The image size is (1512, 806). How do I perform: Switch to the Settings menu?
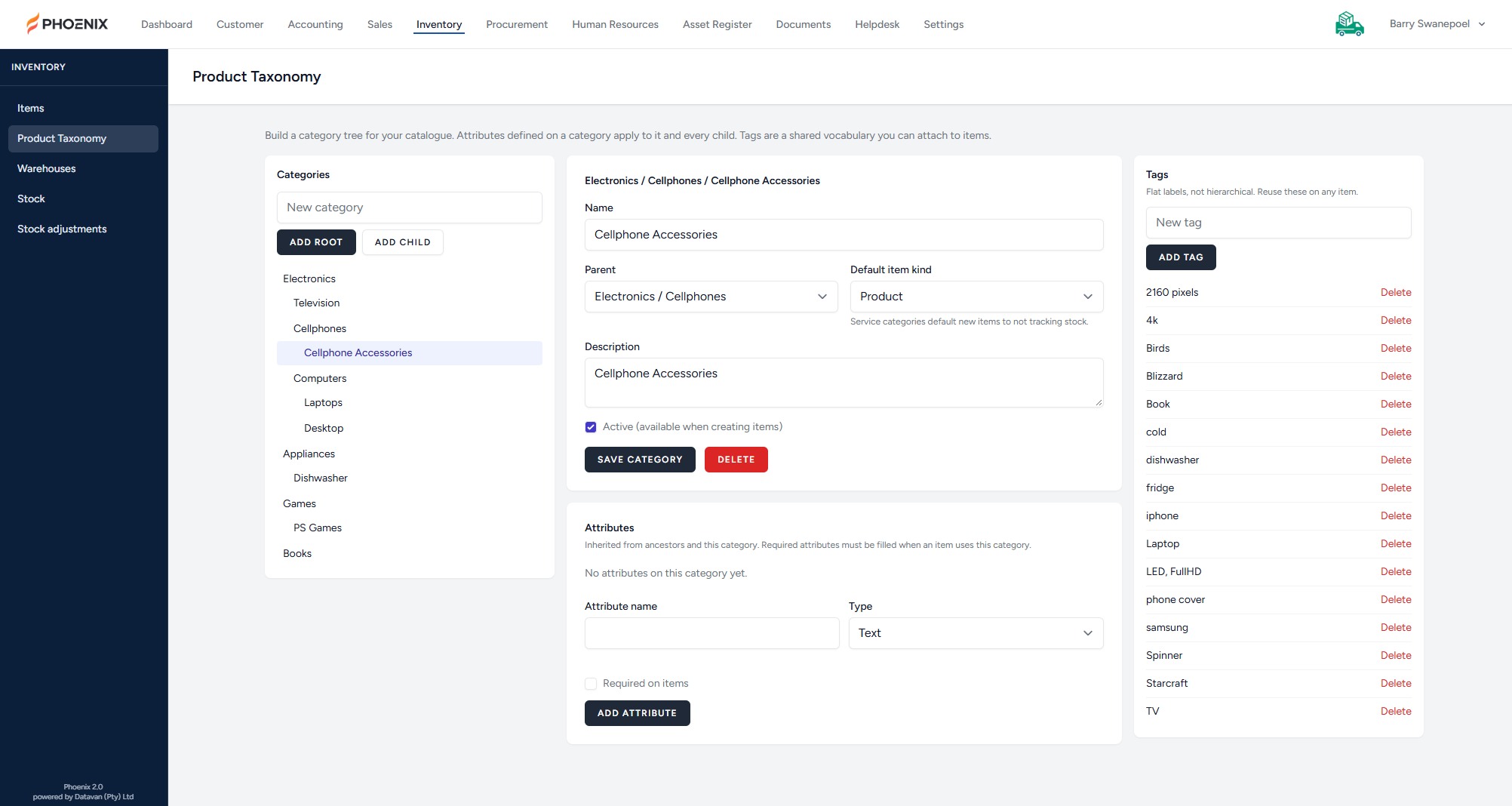943,24
